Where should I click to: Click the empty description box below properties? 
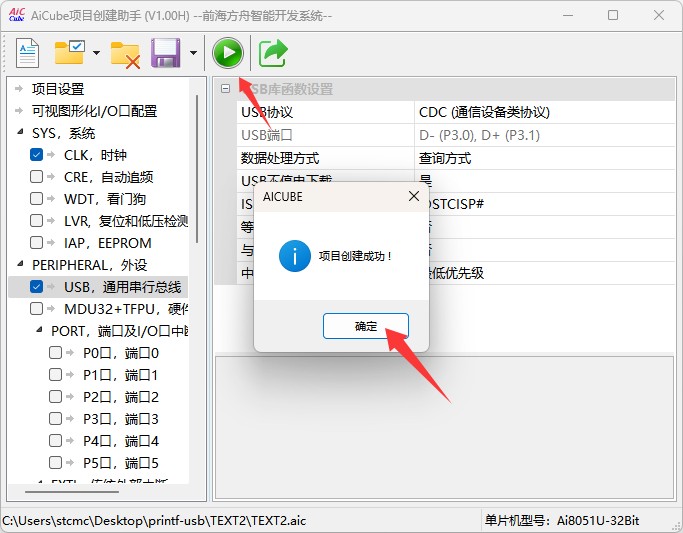pyautogui.click(x=445, y=428)
